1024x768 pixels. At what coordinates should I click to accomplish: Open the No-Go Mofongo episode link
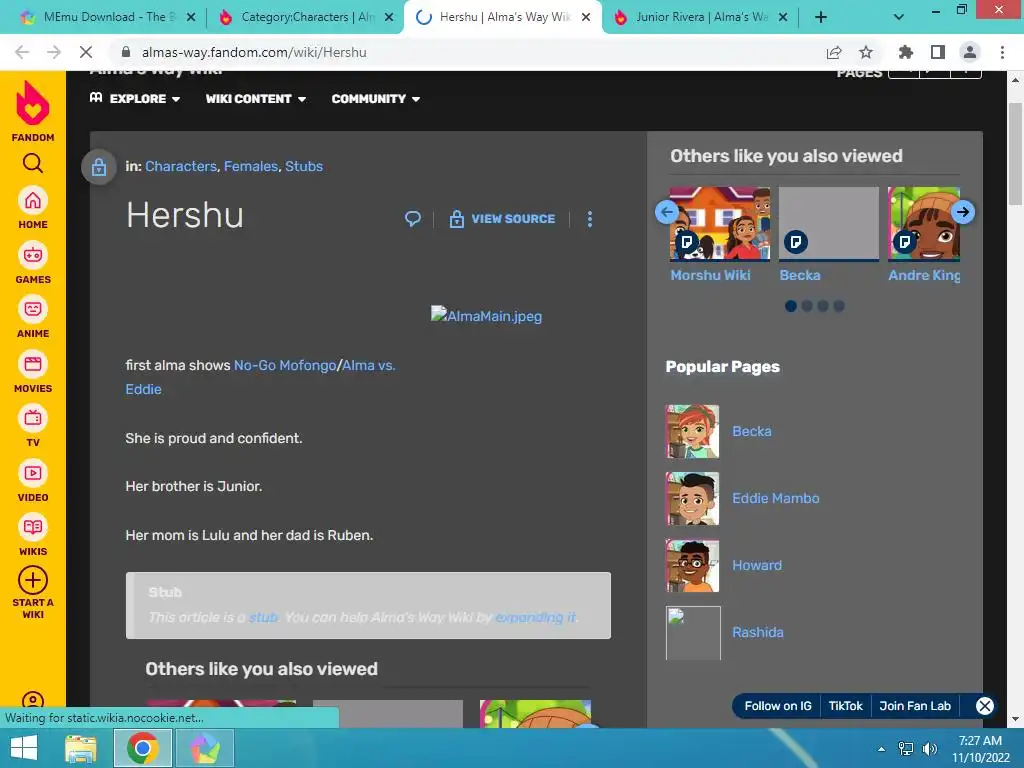click(x=285, y=365)
